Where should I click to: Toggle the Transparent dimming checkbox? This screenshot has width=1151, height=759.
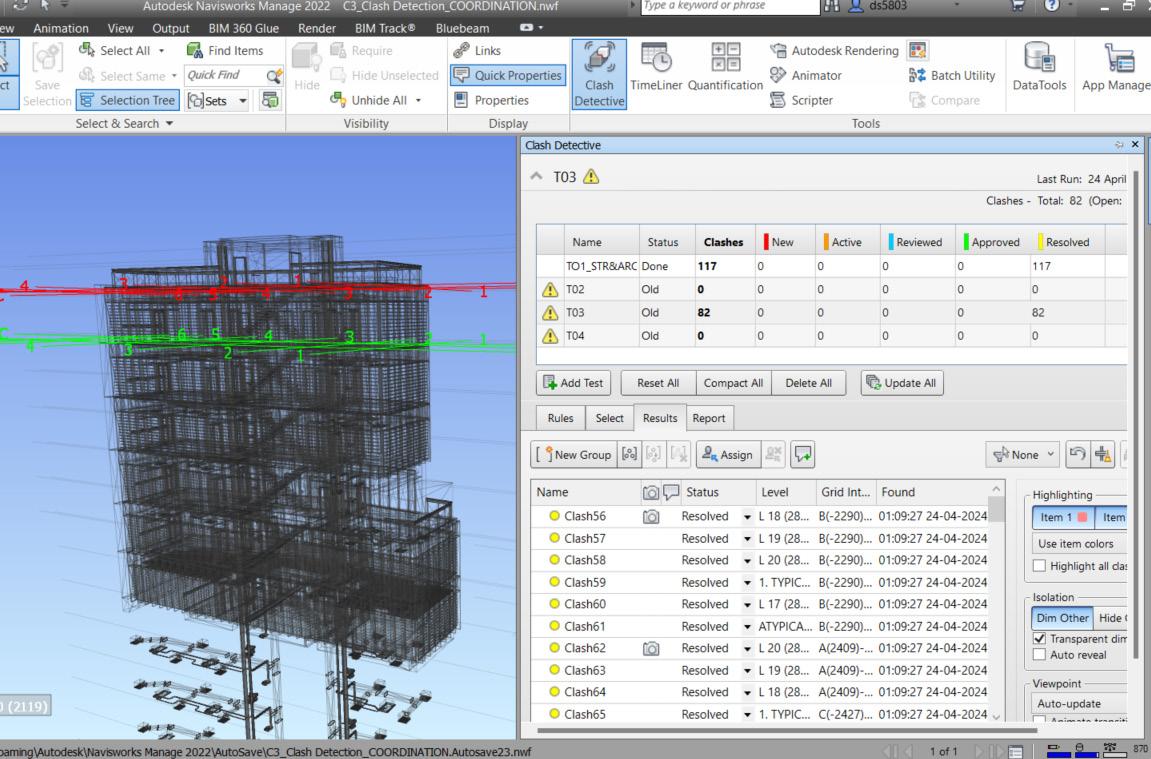1040,639
